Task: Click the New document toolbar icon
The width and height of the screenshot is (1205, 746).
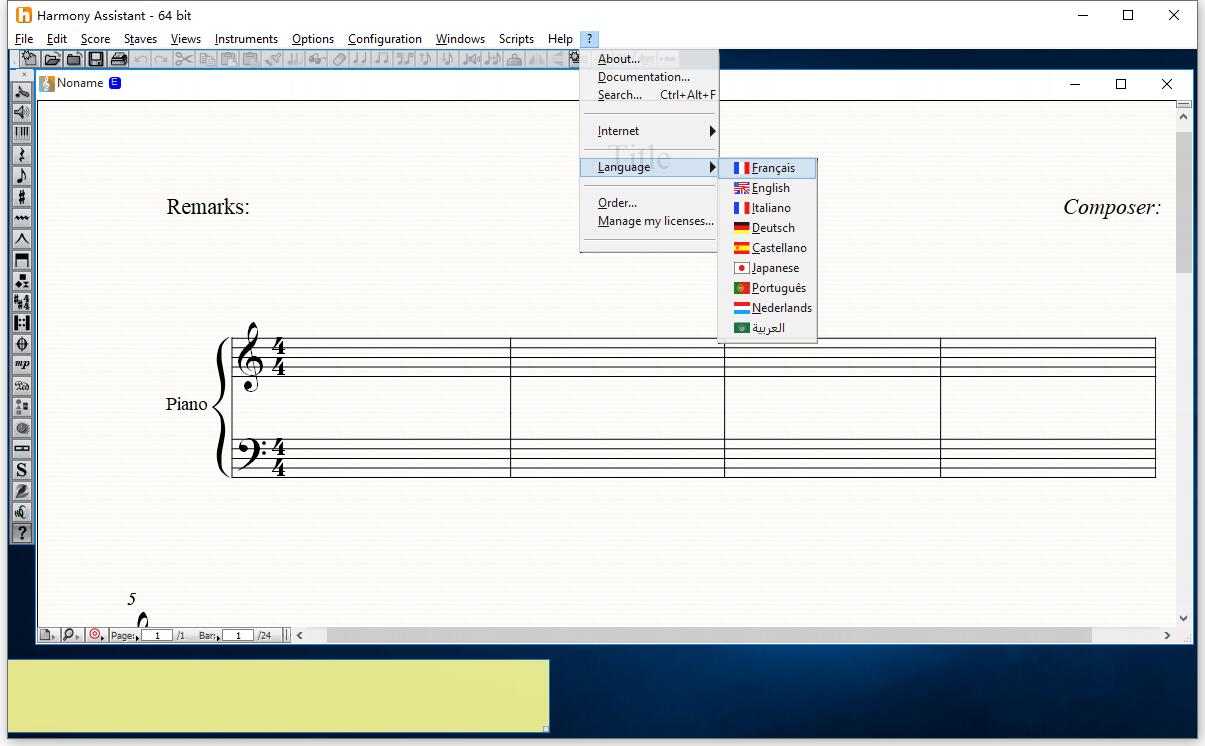Action: pos(29,59)
